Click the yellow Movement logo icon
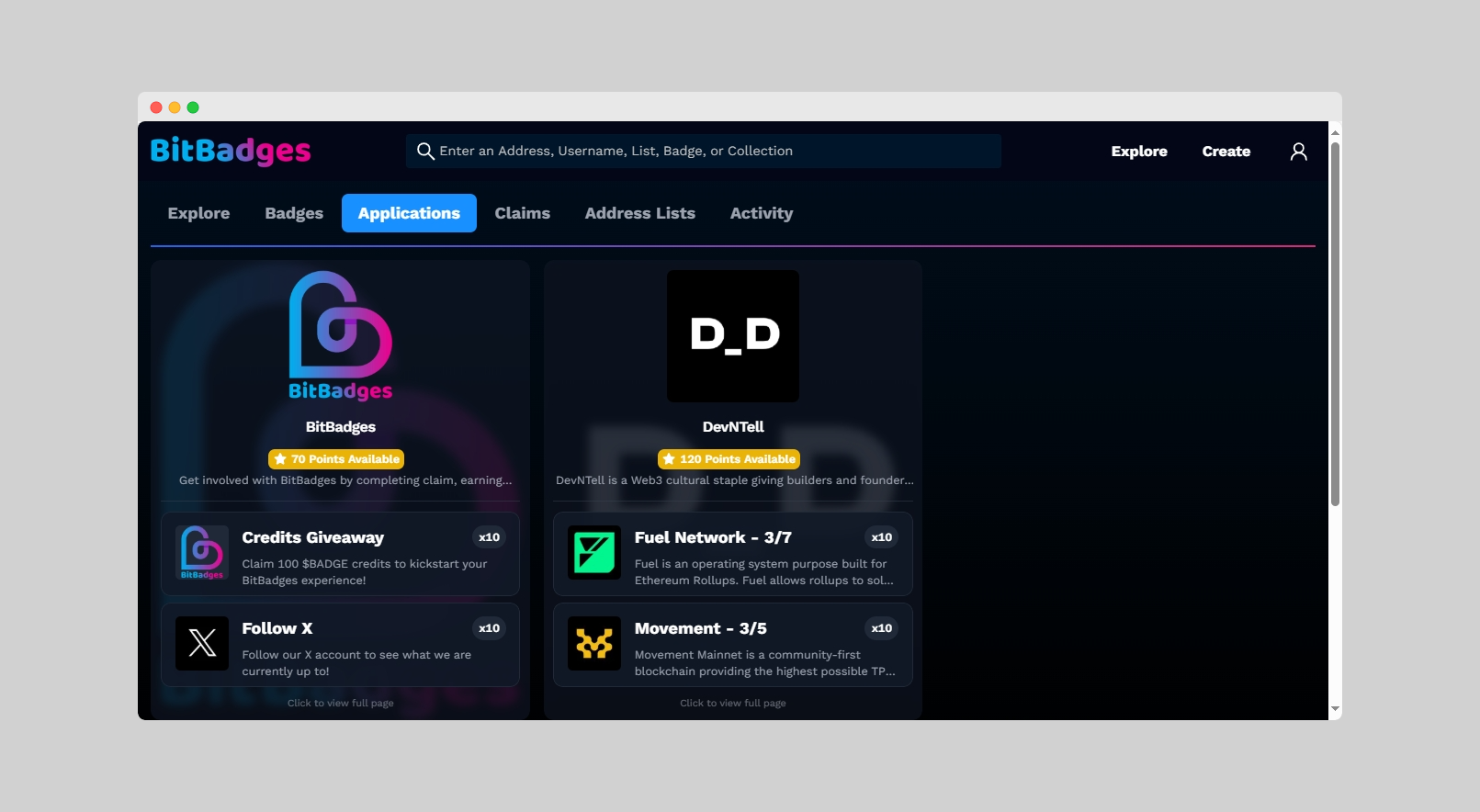This screenshot has height=812, width=1480. [x=594, y=643]
